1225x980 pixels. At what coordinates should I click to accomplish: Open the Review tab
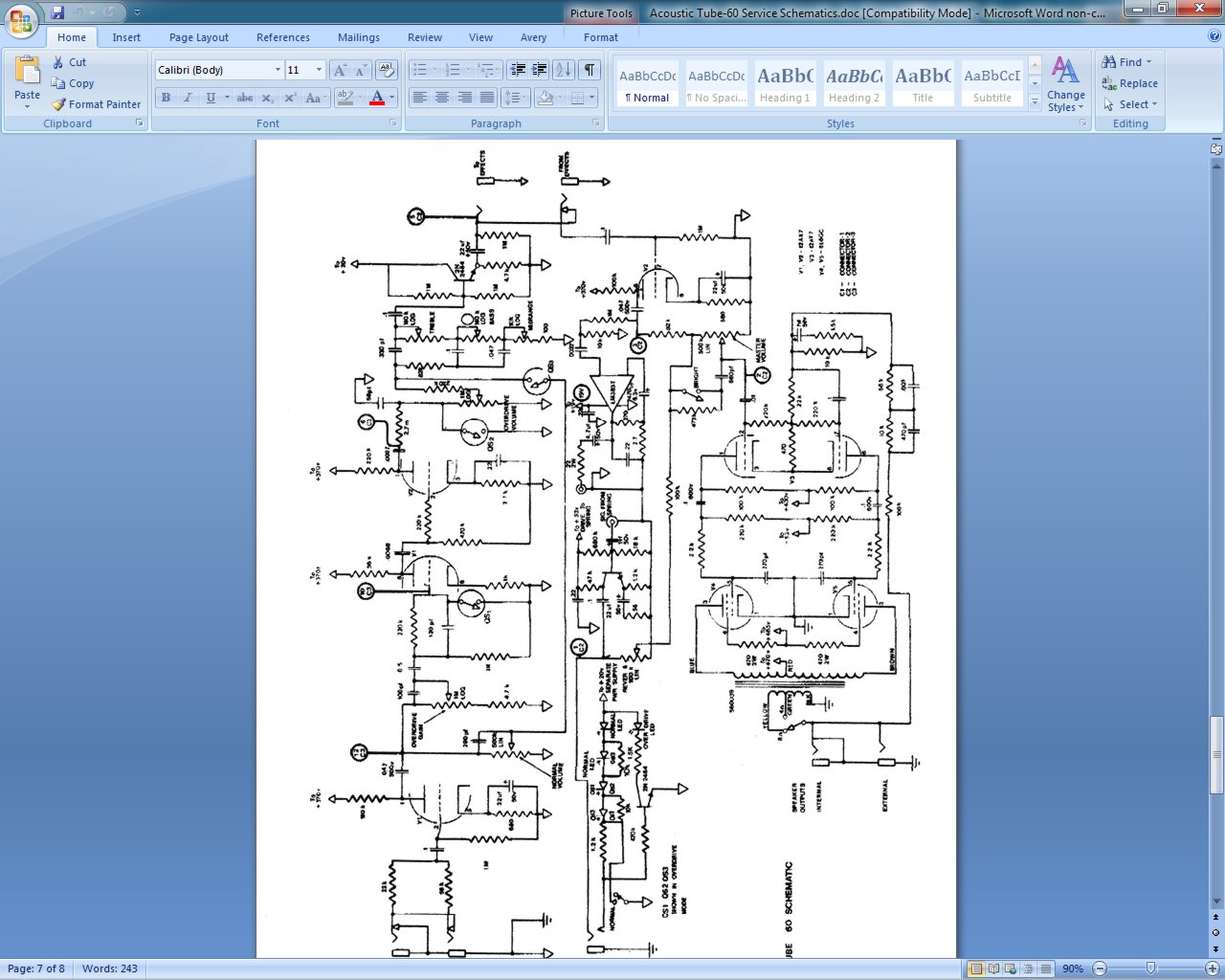(x=425, y=37)
